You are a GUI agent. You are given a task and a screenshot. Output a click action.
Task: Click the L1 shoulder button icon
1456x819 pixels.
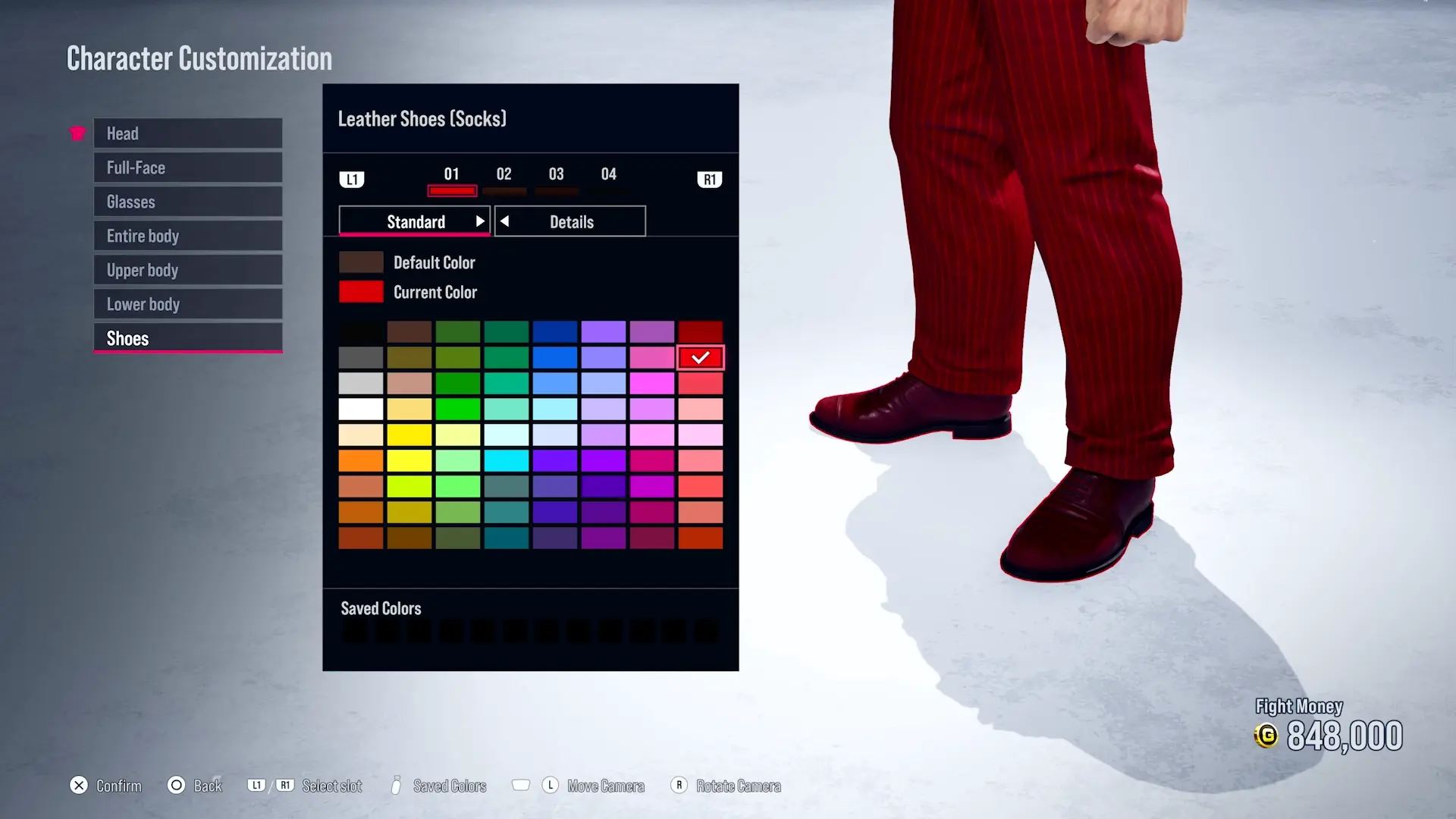click(351, 180)
